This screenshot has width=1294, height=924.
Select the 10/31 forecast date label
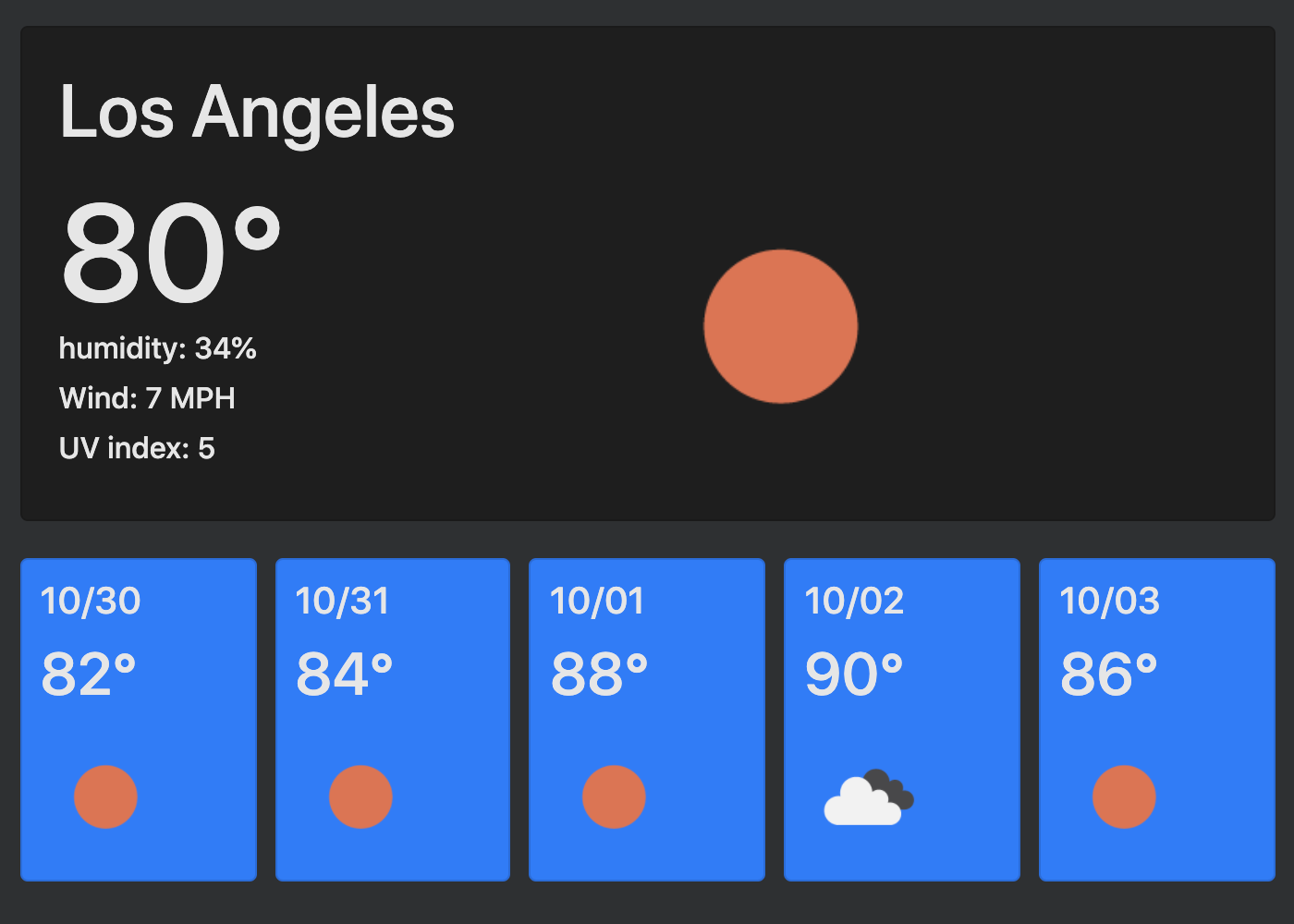tap(343, 602)
